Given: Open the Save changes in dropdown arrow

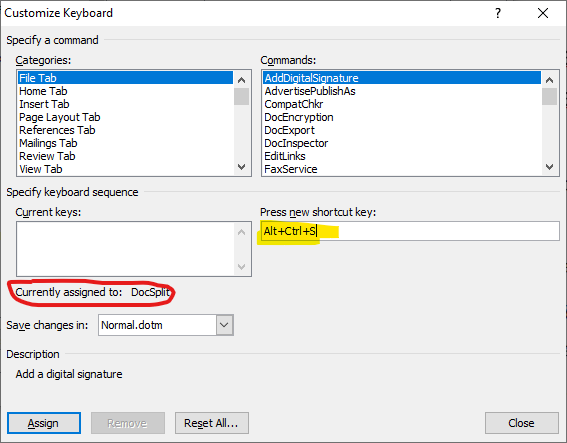Looking at the screenshot, I should tap(225, 325).
